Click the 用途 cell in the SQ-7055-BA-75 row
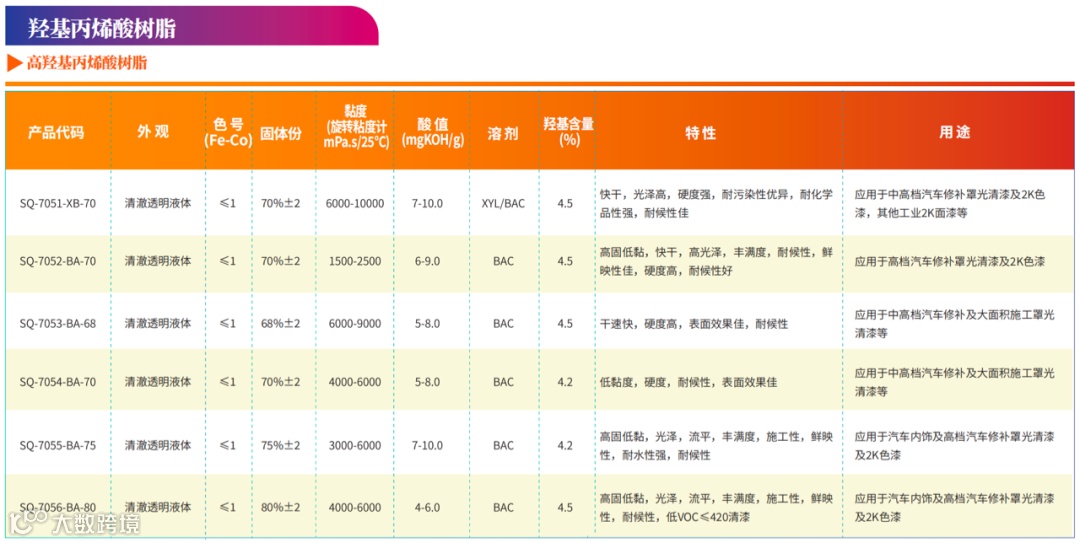Viewport: 1080px width, 543px height. [955, 446]
